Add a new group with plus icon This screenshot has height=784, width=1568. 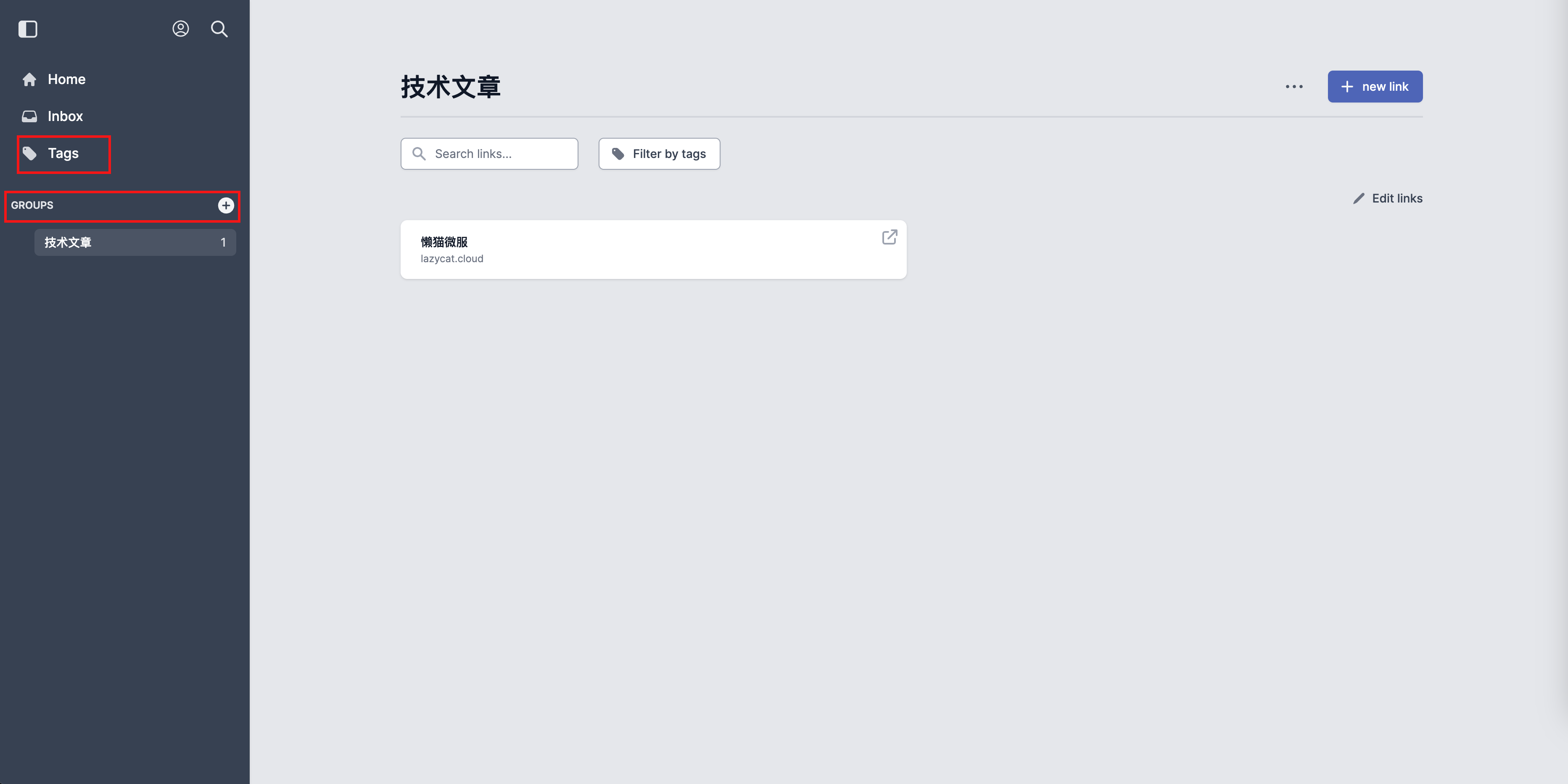click(x=226, y=205)
